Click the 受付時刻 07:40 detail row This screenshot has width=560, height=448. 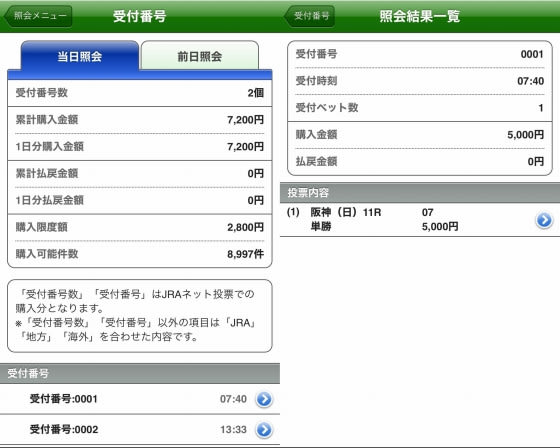point(420,81)
